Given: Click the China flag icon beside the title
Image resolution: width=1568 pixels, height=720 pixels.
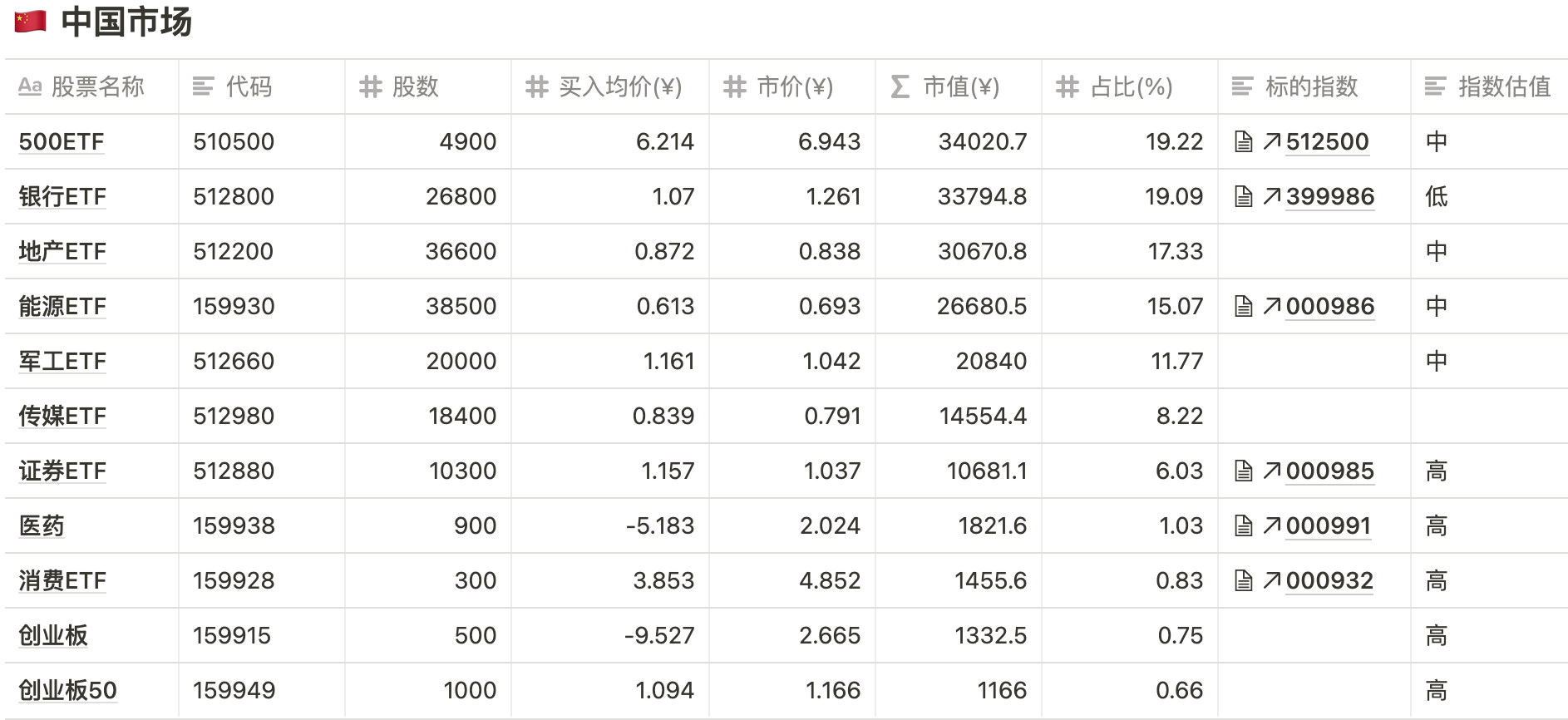Looking at the screenshot, I should point(31,22).
